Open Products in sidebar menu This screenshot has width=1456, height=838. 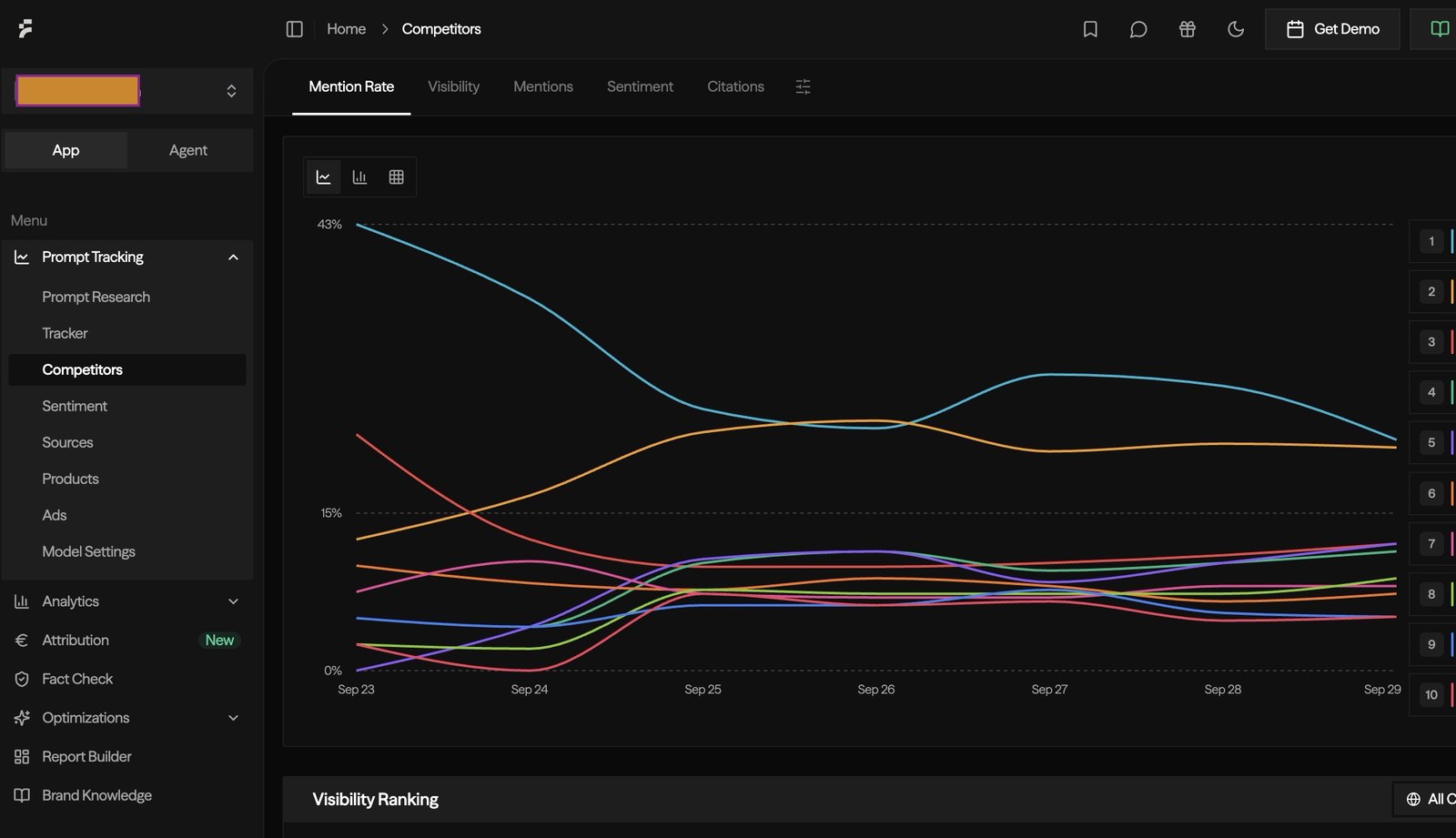[x=70, y=479]
